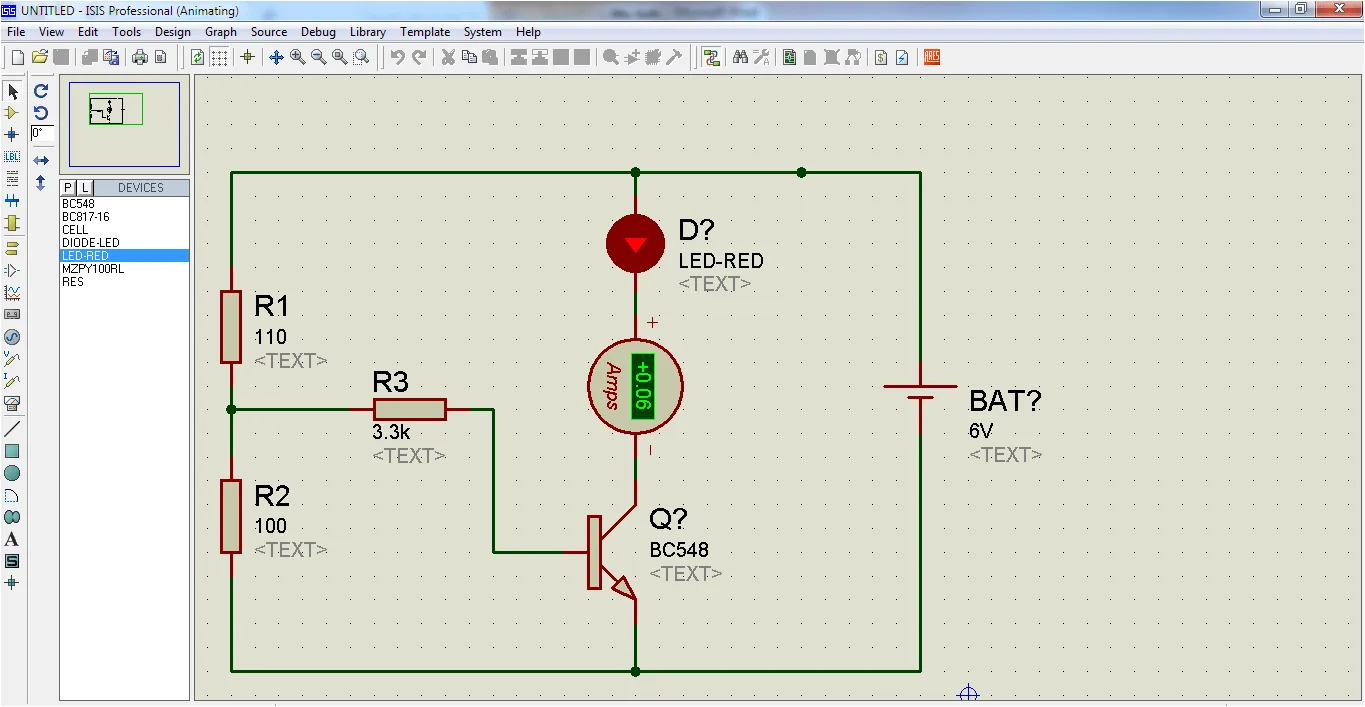Viewport: 1365px width, 707px height.
Task: Select the 2D line drawing tool
Action: (x=12, y=429)
